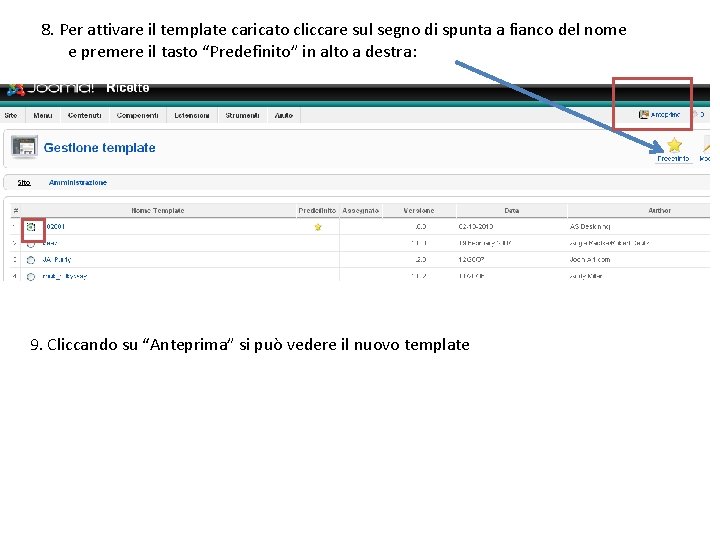Open the Strumenti menu

coord(242,115)
